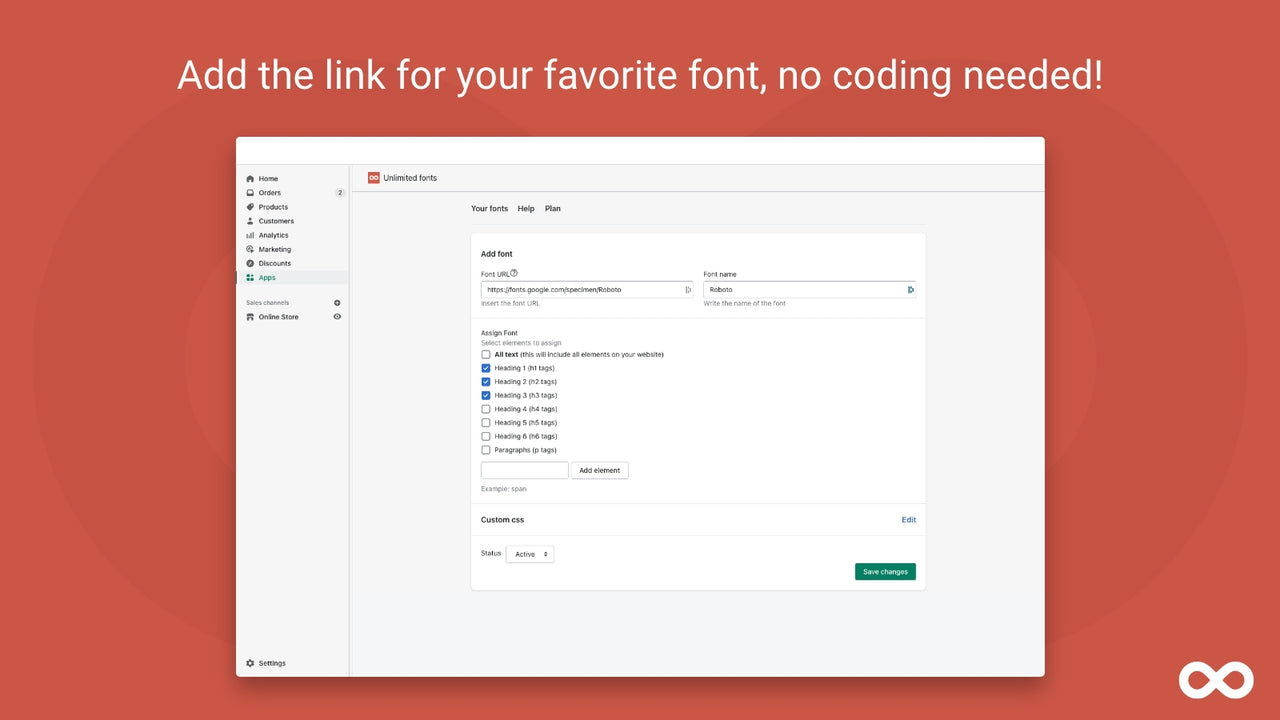Open the Customers section

point(252,220)
